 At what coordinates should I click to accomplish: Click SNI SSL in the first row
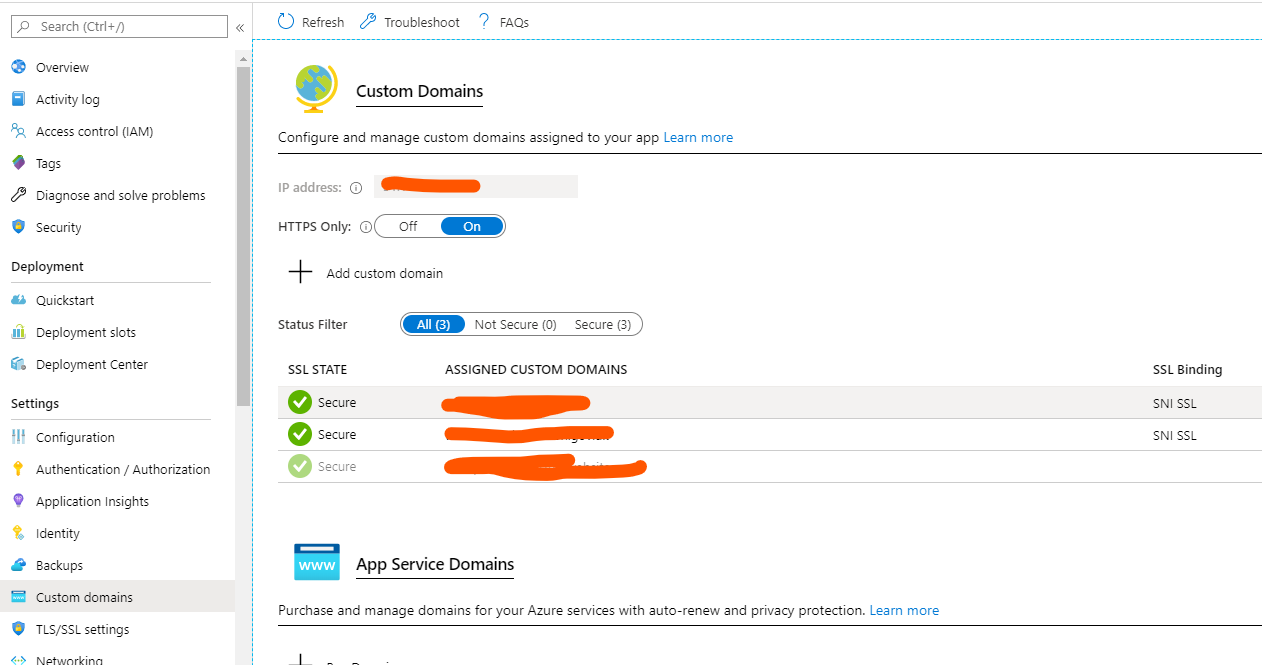click(x=1174, y=404)
